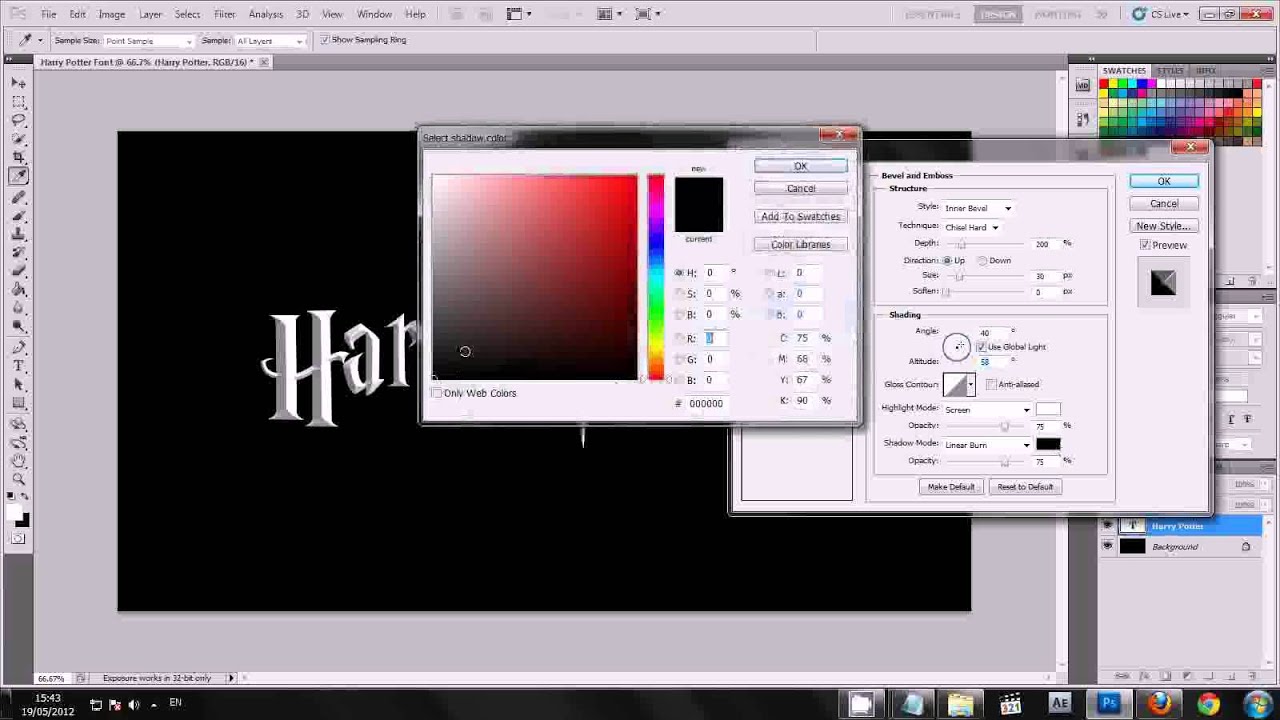The width and height of the screenshot is (1280, 720).
Task: Click New Style button
Action: tap(1163, 226)
